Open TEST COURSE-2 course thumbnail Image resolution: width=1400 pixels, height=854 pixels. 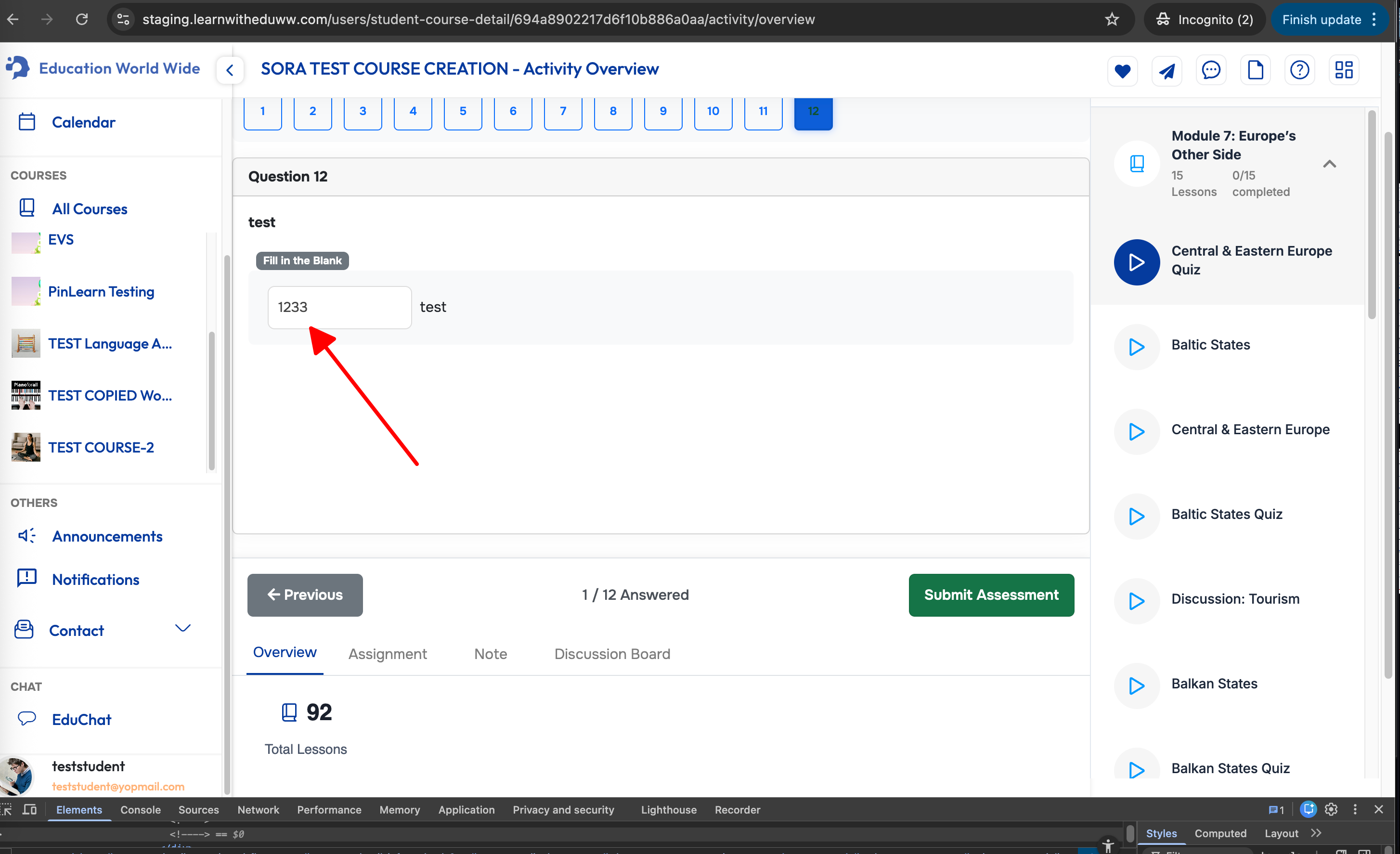point(26,447)
